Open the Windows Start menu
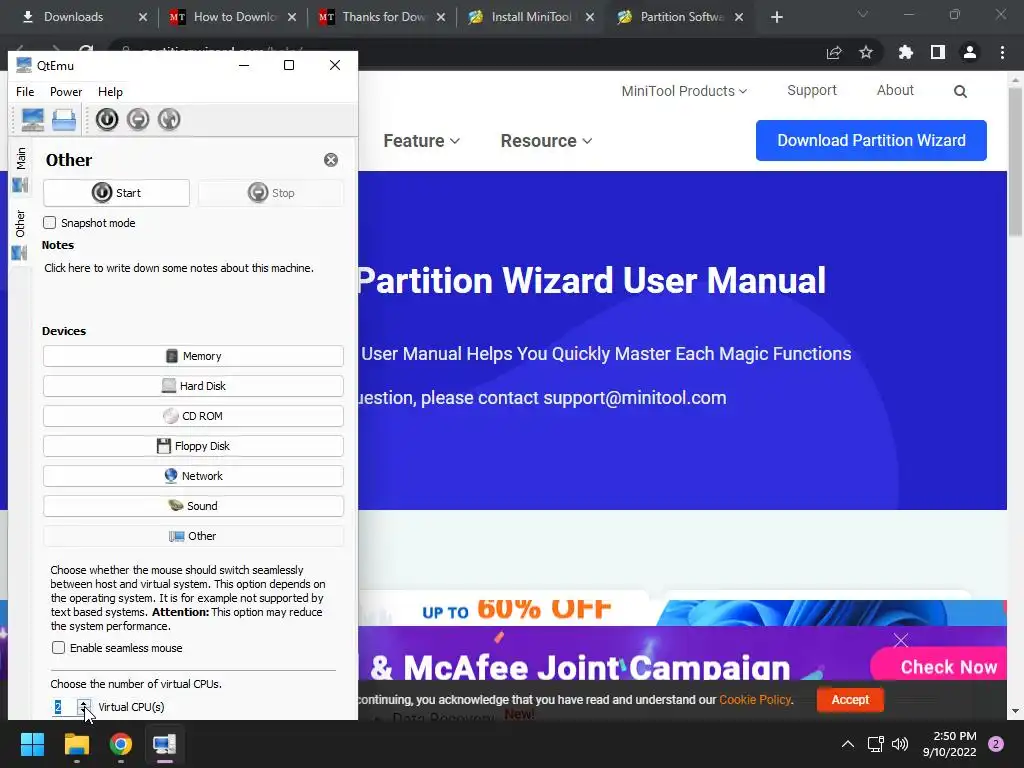 [33, 744]
